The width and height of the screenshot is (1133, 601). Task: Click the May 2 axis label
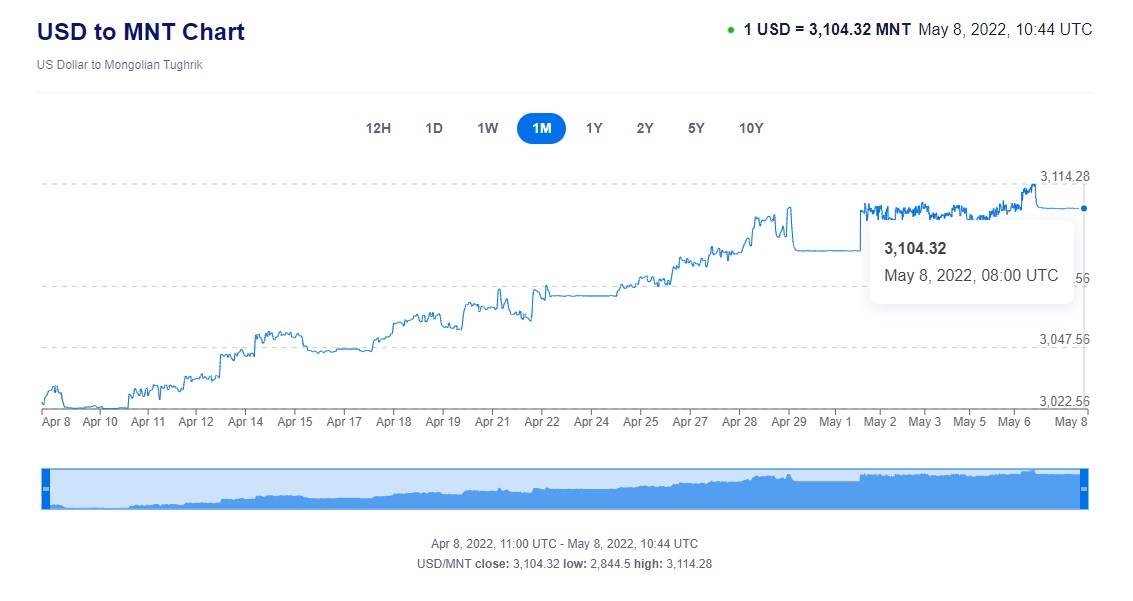point(880,422)
